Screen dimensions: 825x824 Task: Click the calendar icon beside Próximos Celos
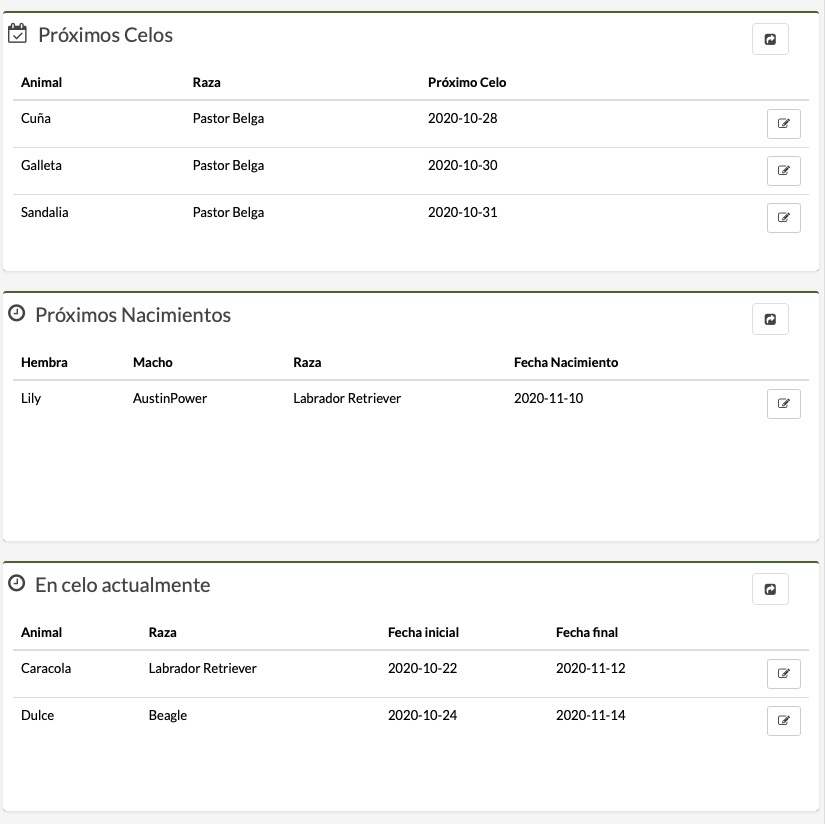point(17,35)
